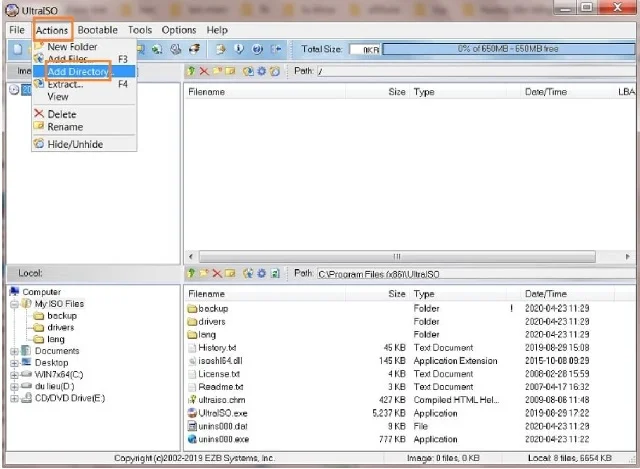This screenshot has height=469, width=640.
Task: Choose Extract... from Actions menu
Action: [84, 84]
